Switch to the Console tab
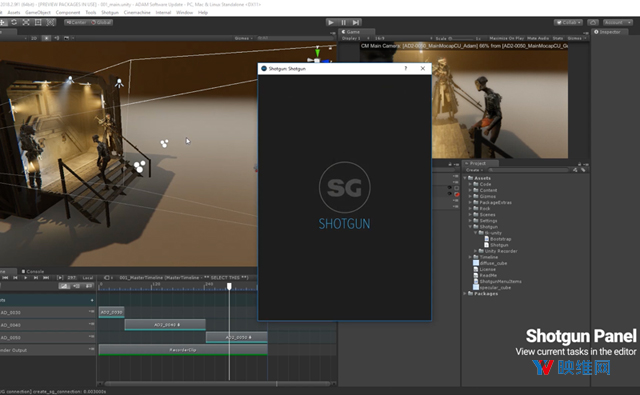The height and width of the screenshot is (395, 640). tap(33, 271)
